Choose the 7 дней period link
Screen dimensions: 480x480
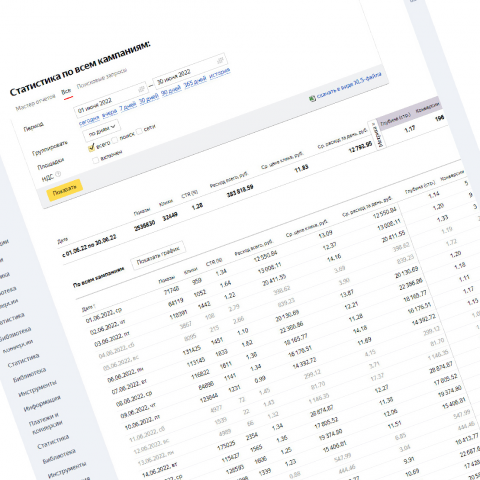click(128, 106)
